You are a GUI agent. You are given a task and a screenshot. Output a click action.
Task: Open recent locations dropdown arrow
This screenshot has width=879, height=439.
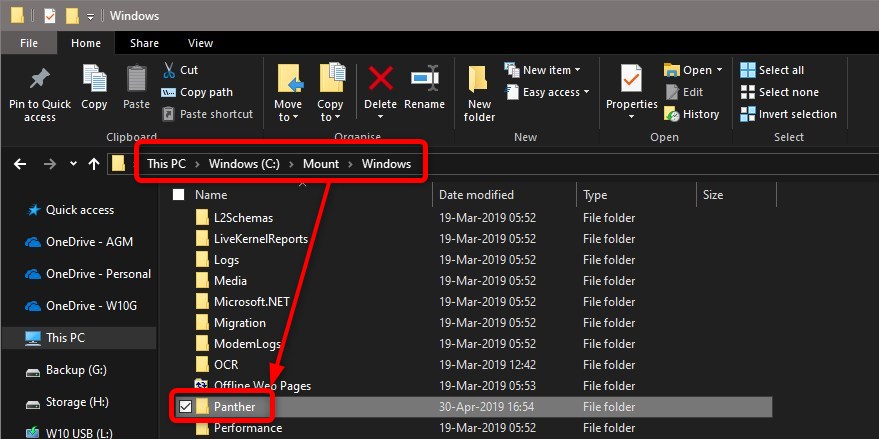(73, 164)
